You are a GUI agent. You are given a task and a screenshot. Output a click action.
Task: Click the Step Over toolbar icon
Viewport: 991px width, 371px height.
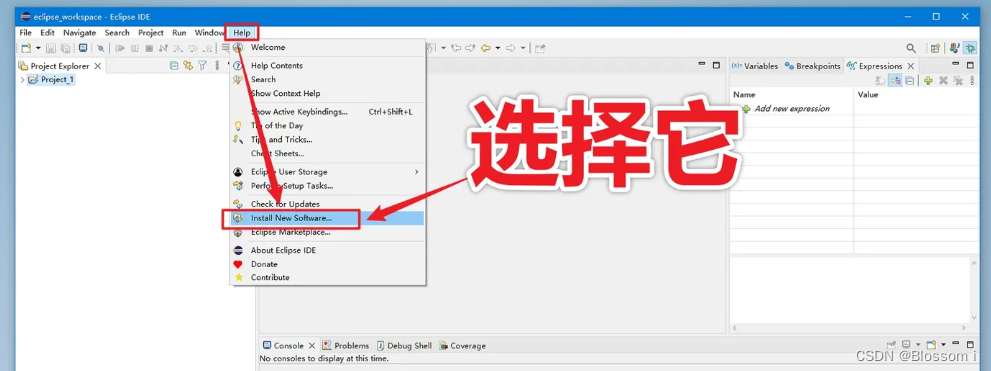(x=193, y=49)
